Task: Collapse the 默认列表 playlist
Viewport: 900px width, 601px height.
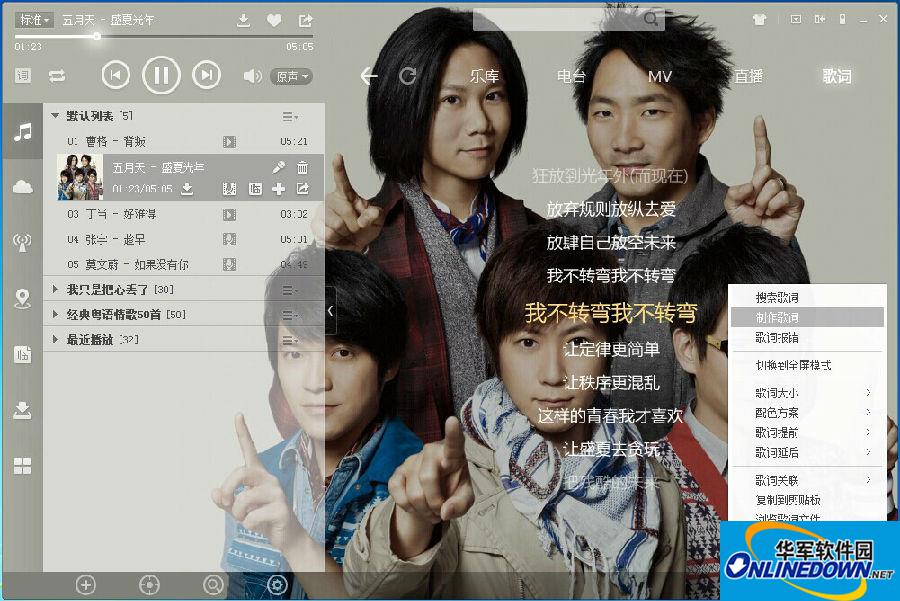Action: pyautogui.click(x=56, y=116)
